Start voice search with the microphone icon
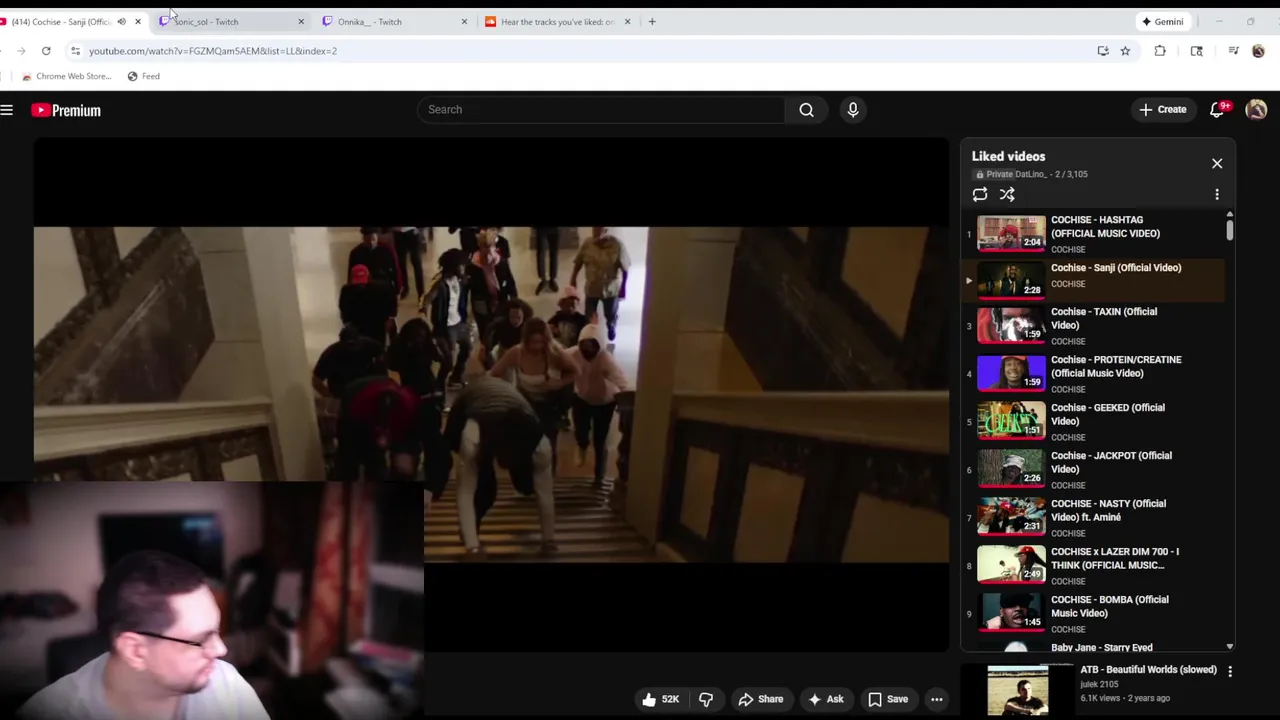The width and height of the screenshot is (1280, 720). pyautogui.click(x=853, y=110)
